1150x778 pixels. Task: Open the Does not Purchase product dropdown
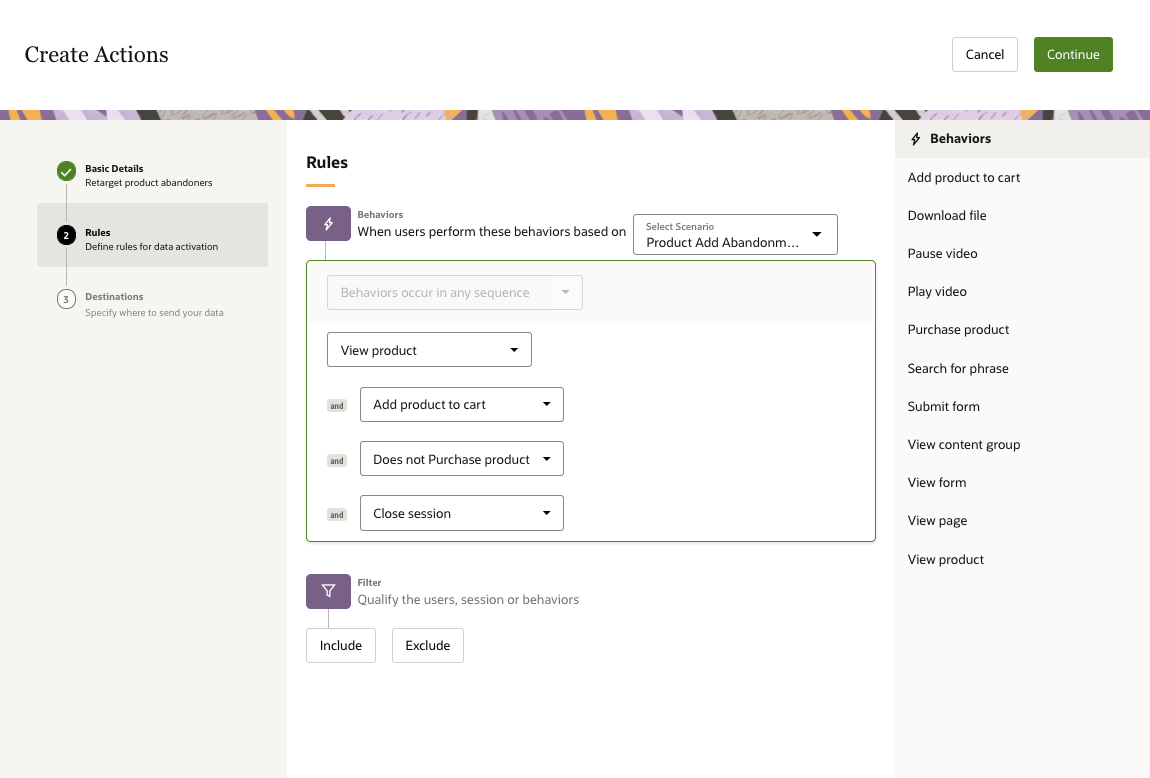(x=461, y=459)
